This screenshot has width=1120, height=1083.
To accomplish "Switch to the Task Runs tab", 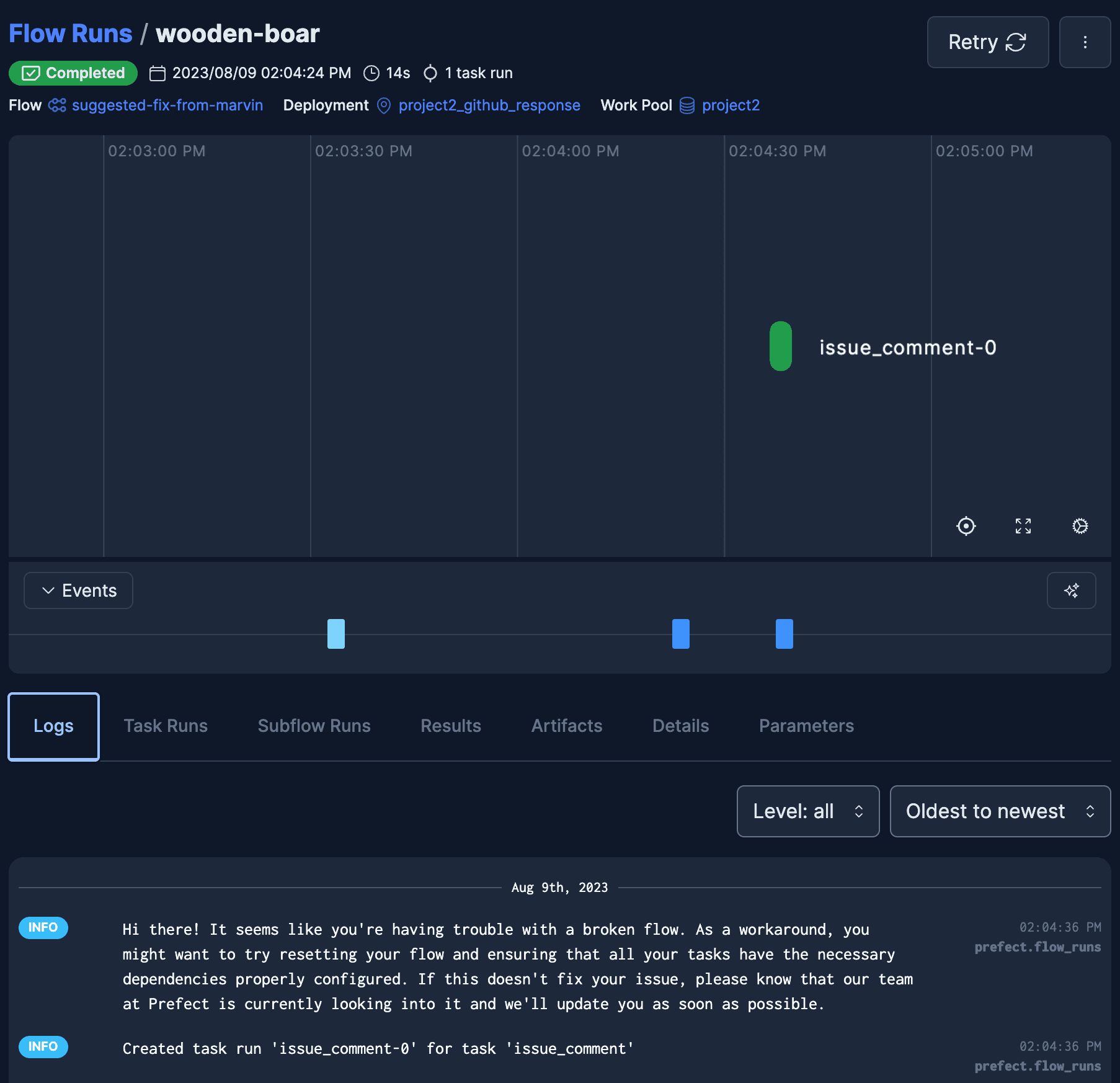I will 166,726.
